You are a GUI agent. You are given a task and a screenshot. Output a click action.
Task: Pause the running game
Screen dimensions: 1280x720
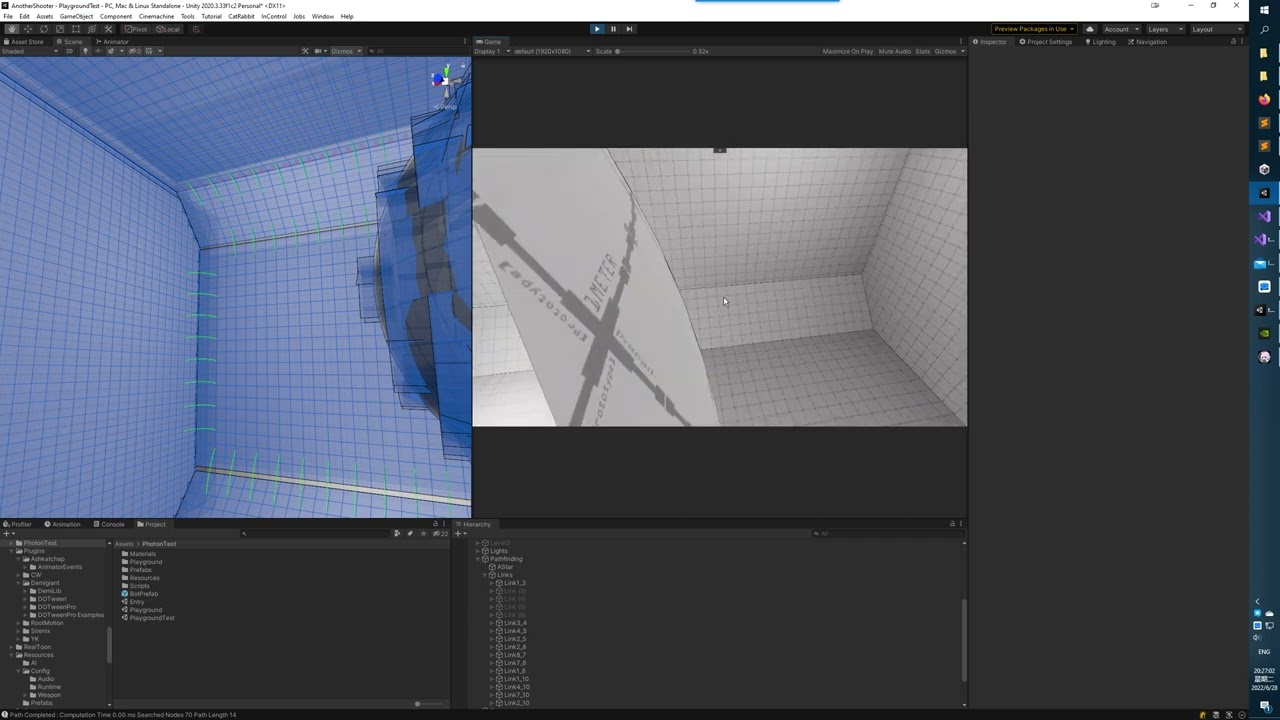(x=613, y=29)
